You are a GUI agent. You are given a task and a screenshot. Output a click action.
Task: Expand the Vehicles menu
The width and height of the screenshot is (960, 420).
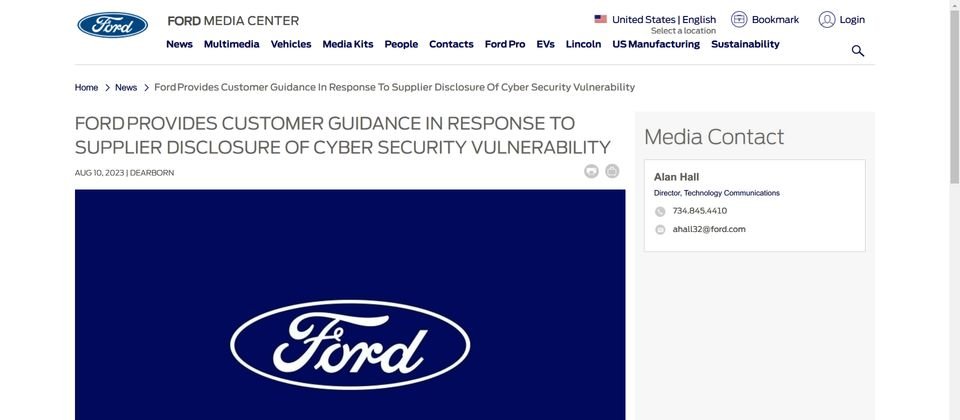pyautogui.click(x=291, y=44)
